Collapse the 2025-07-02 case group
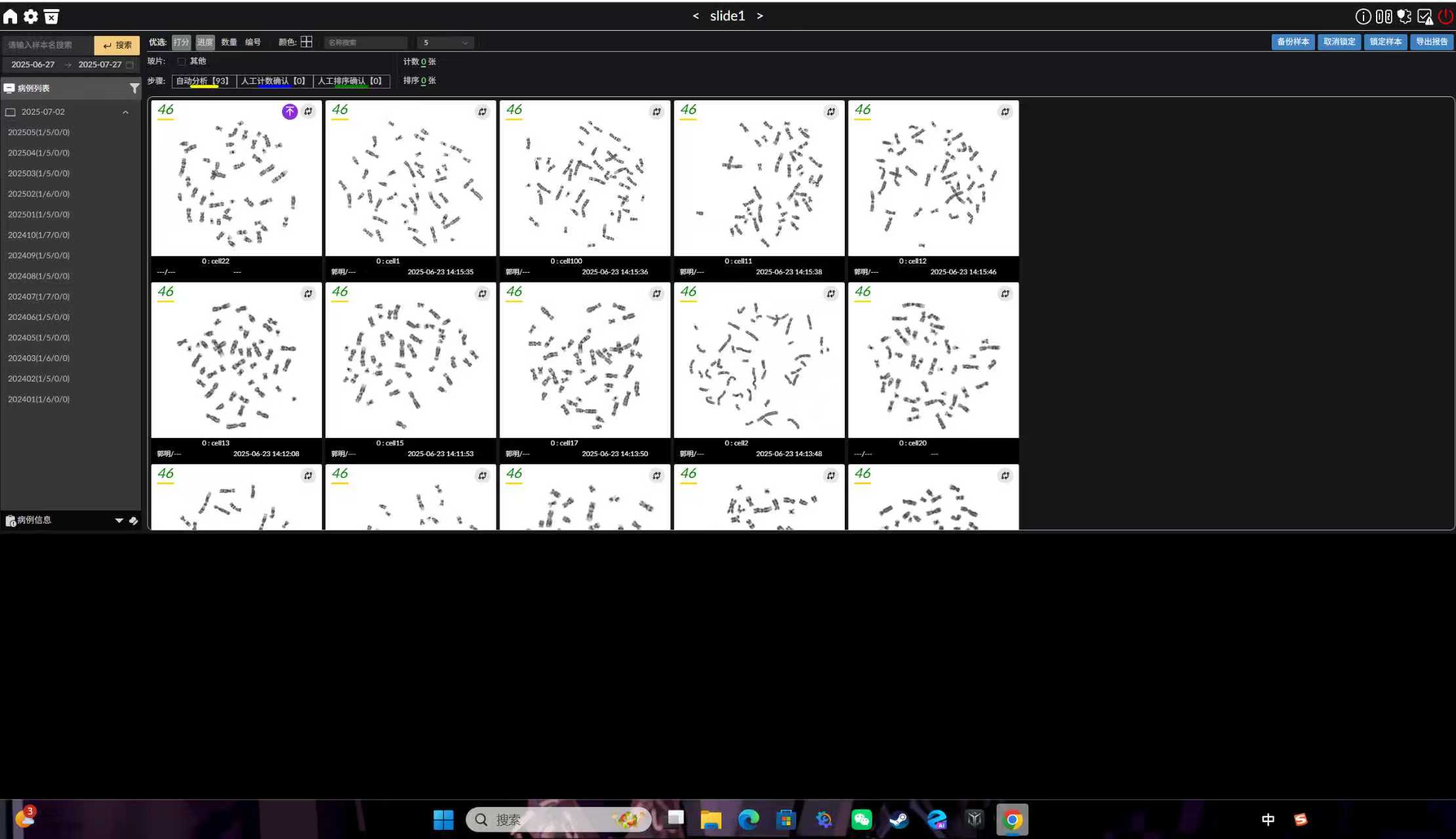 tap(125, 112)
